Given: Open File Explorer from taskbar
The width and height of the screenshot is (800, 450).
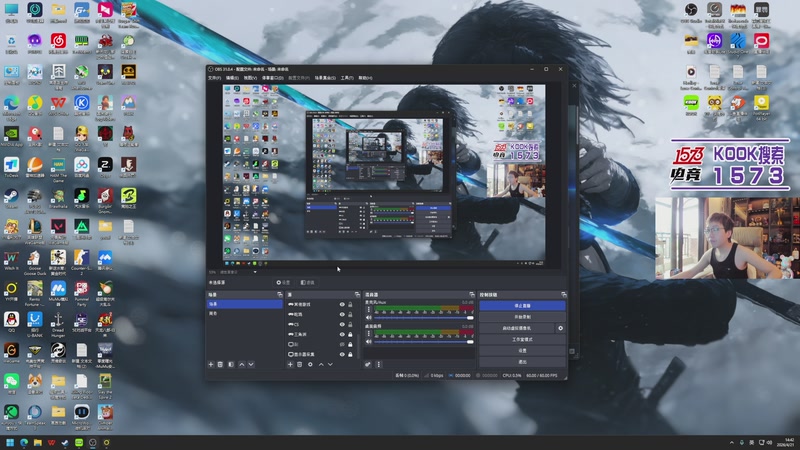Looking at the screenshot, I should (37, 442).
